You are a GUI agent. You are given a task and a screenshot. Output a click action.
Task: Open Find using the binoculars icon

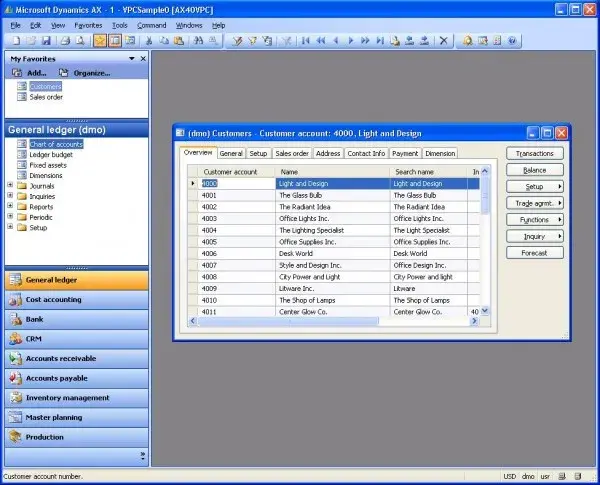coord(198,41)
